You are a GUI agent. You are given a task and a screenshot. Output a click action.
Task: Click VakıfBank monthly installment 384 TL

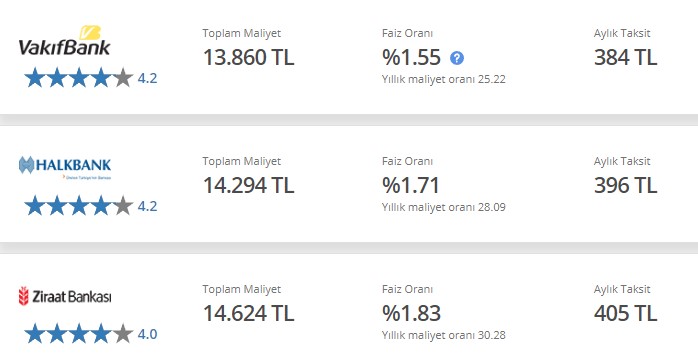pos(625,58)
